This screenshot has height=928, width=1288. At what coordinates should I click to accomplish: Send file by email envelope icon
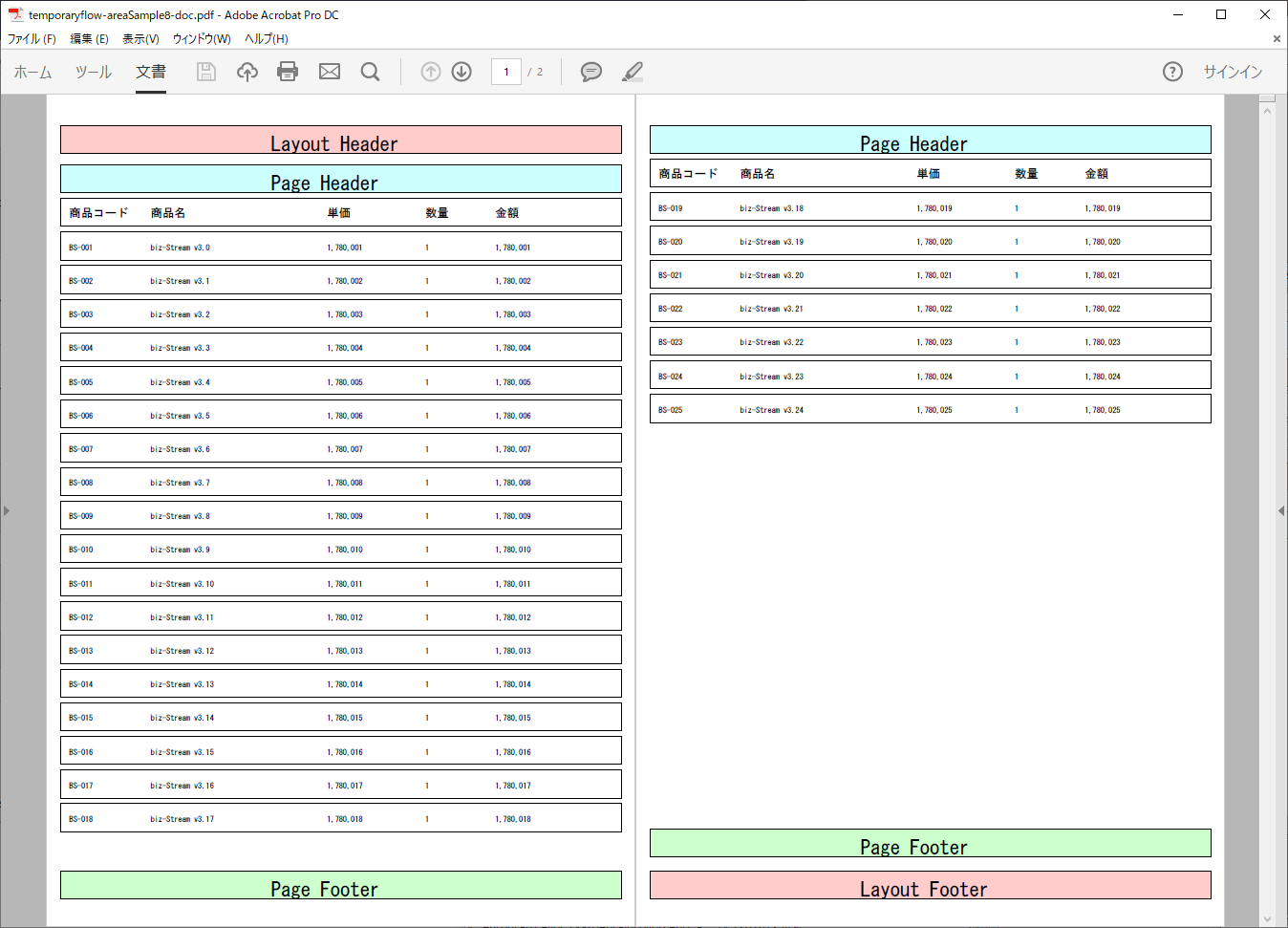pos(330,72)
